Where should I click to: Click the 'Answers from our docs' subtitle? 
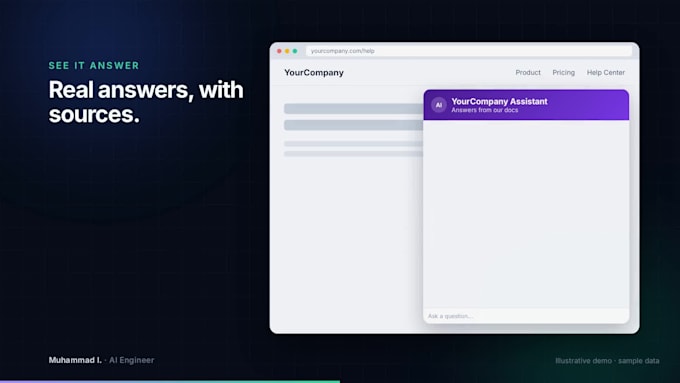point(484,110)
